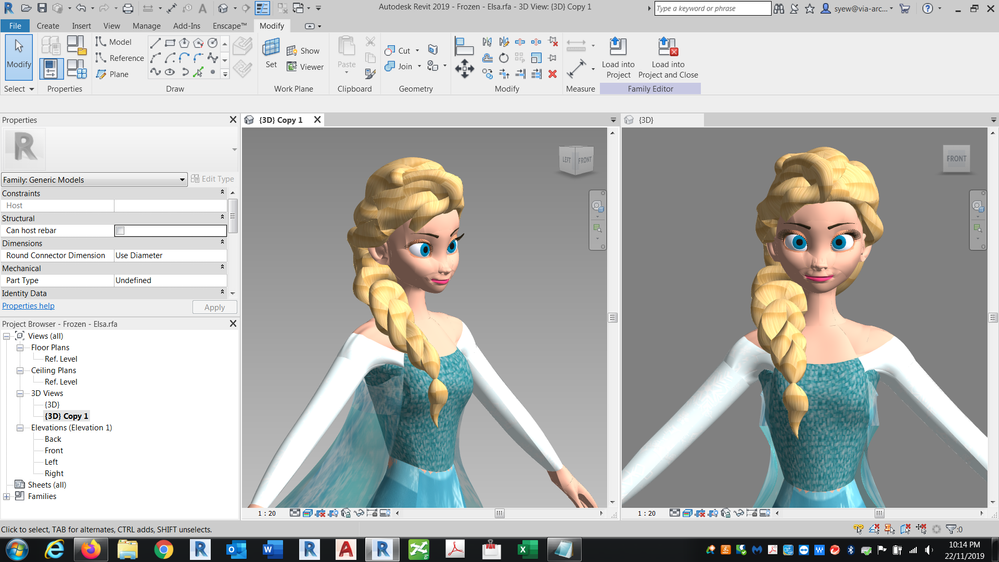Click the keyword search input field
This screenshot has height=562, width=999.
[x=712, y=9]
